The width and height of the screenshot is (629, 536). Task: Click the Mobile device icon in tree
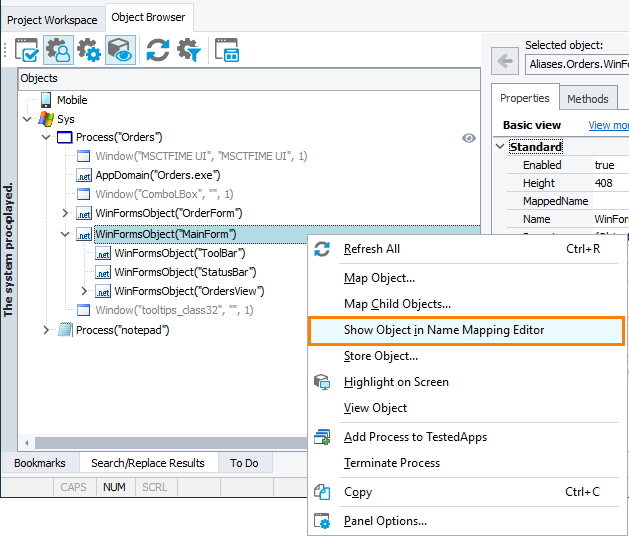coord(46,100)
